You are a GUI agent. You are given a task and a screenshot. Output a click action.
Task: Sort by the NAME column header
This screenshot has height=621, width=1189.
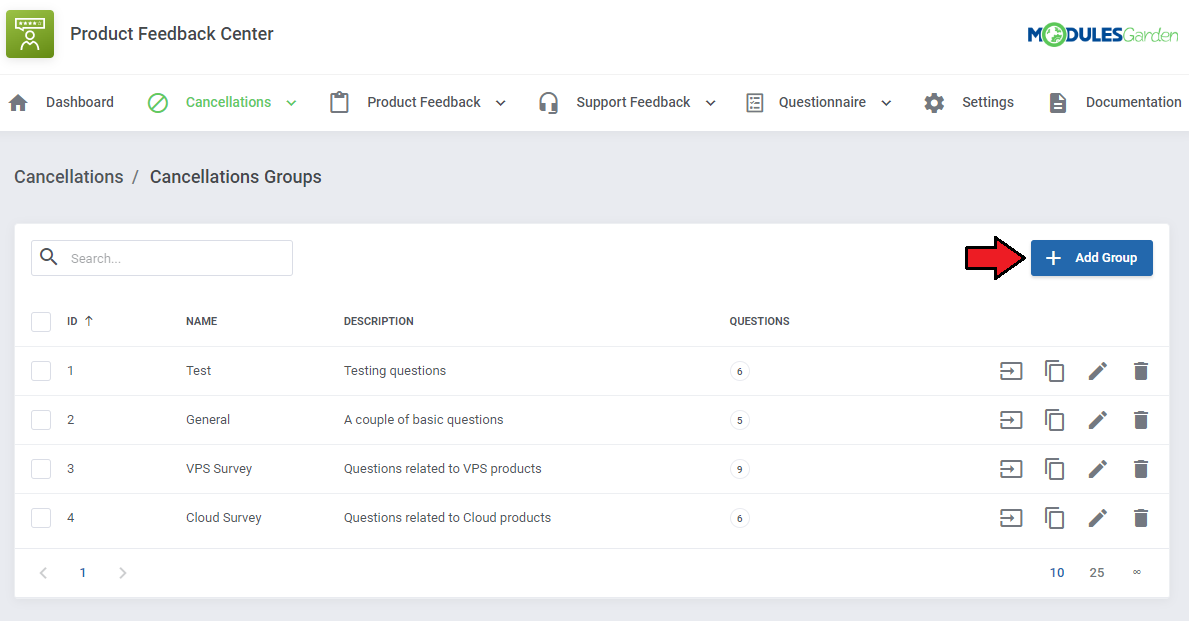click(x=202, y=321)
